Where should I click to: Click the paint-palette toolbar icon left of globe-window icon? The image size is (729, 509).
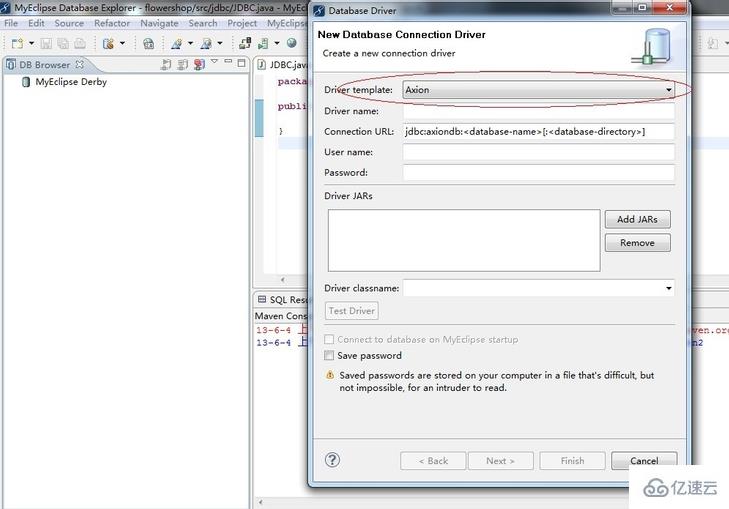tap(108, 44)
